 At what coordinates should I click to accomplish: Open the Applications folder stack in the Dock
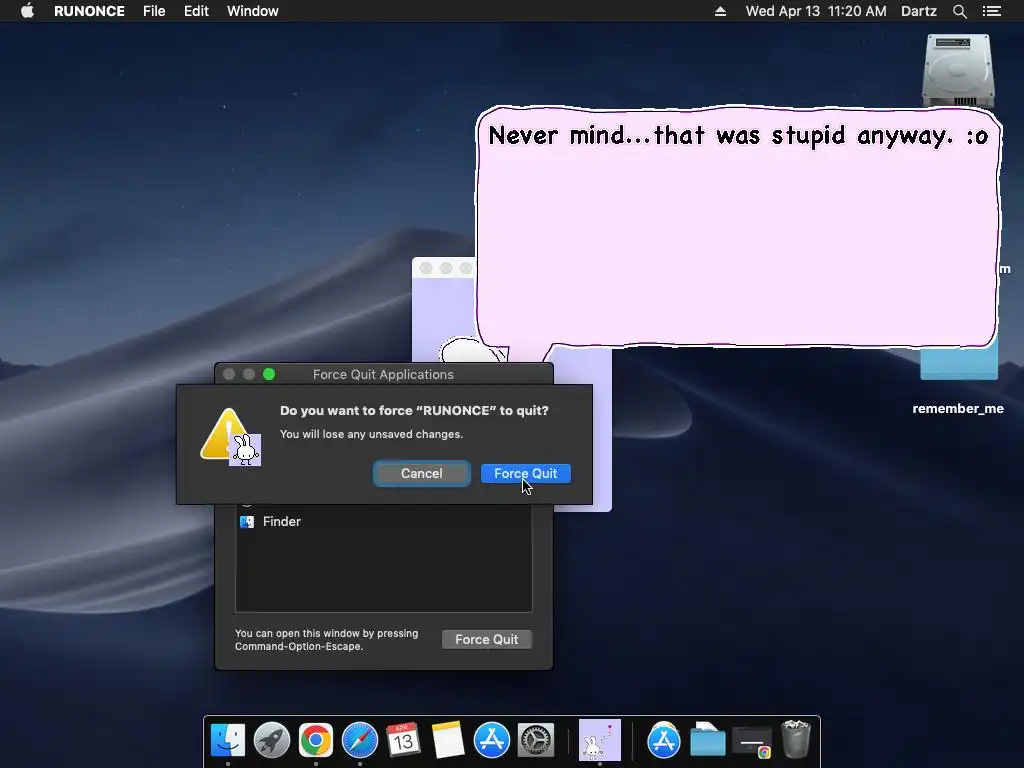click(x=664, y=741)
